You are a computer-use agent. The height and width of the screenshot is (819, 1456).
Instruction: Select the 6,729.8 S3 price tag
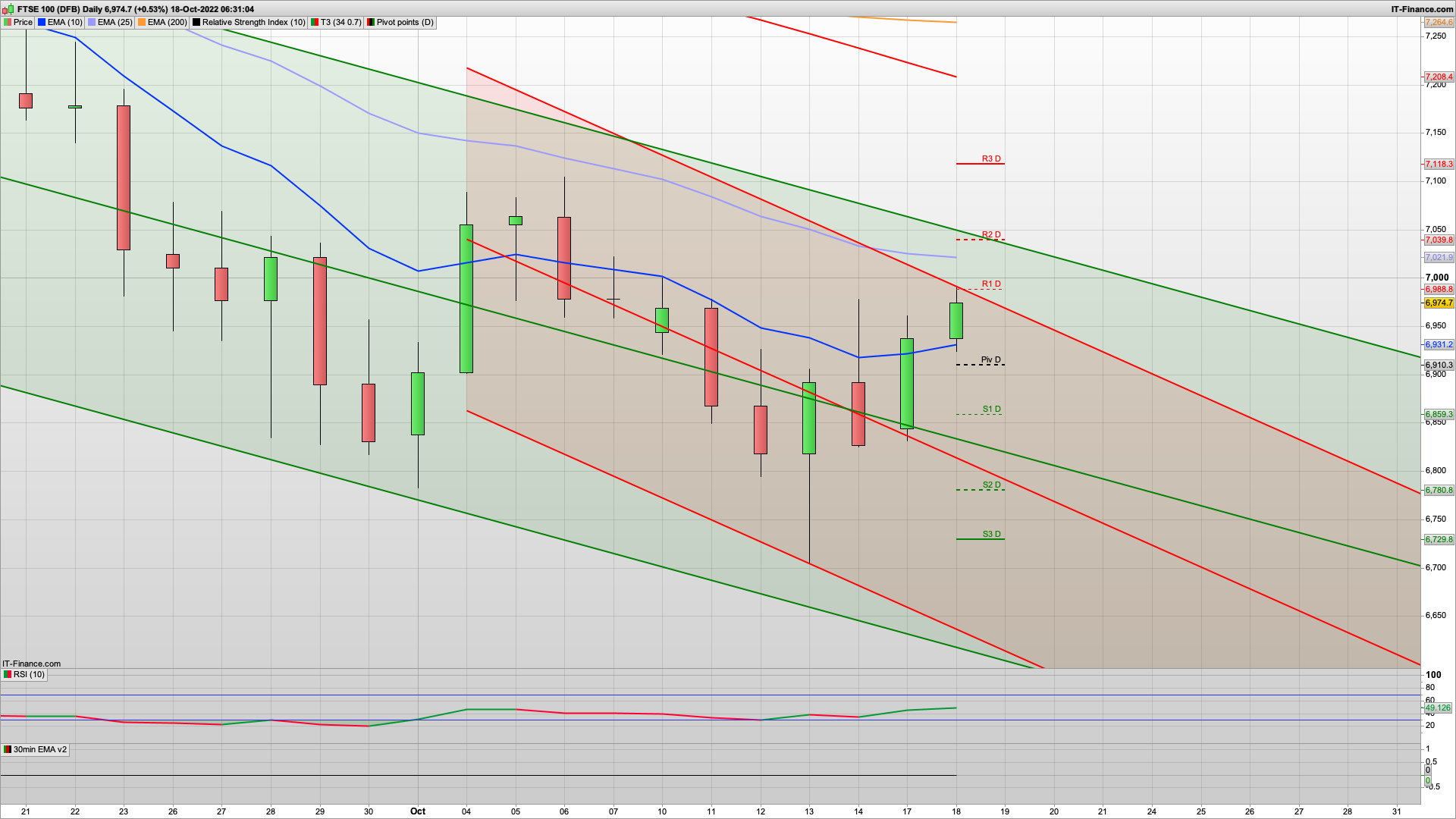click(1439, 540)
